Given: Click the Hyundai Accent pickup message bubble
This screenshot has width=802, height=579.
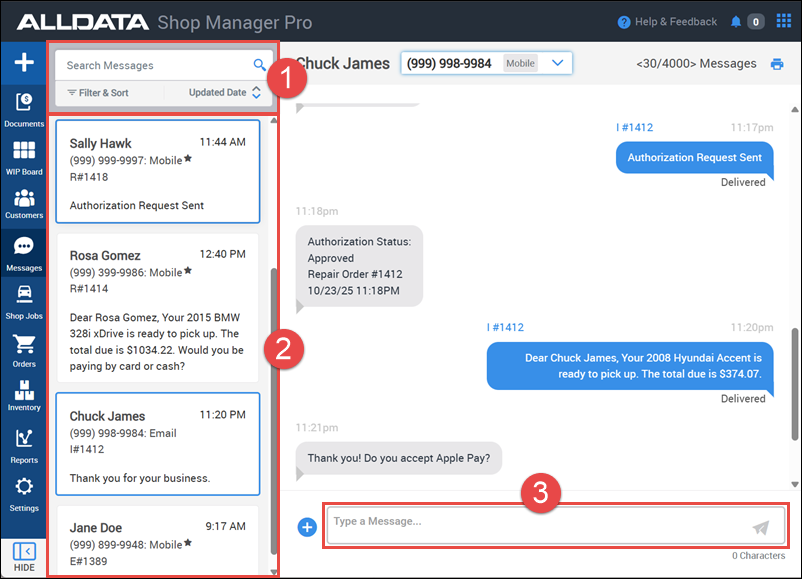Looking at the screenshot, I should pyautogui.click(x=630, y=366).
